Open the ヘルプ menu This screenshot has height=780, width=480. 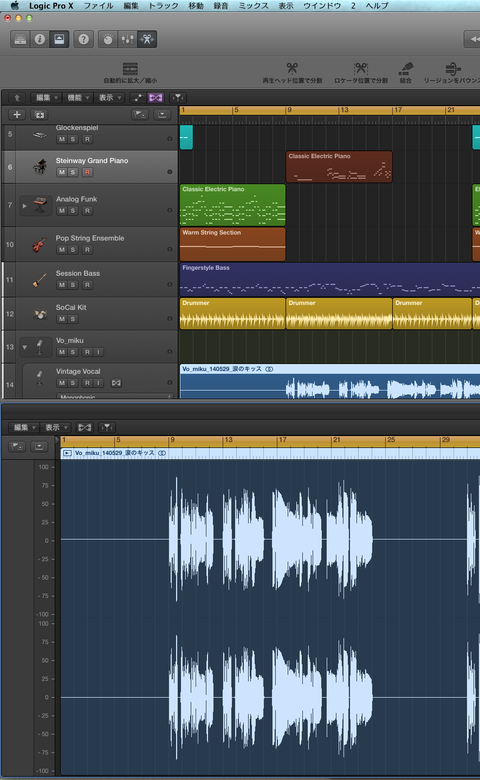point(377,5)
